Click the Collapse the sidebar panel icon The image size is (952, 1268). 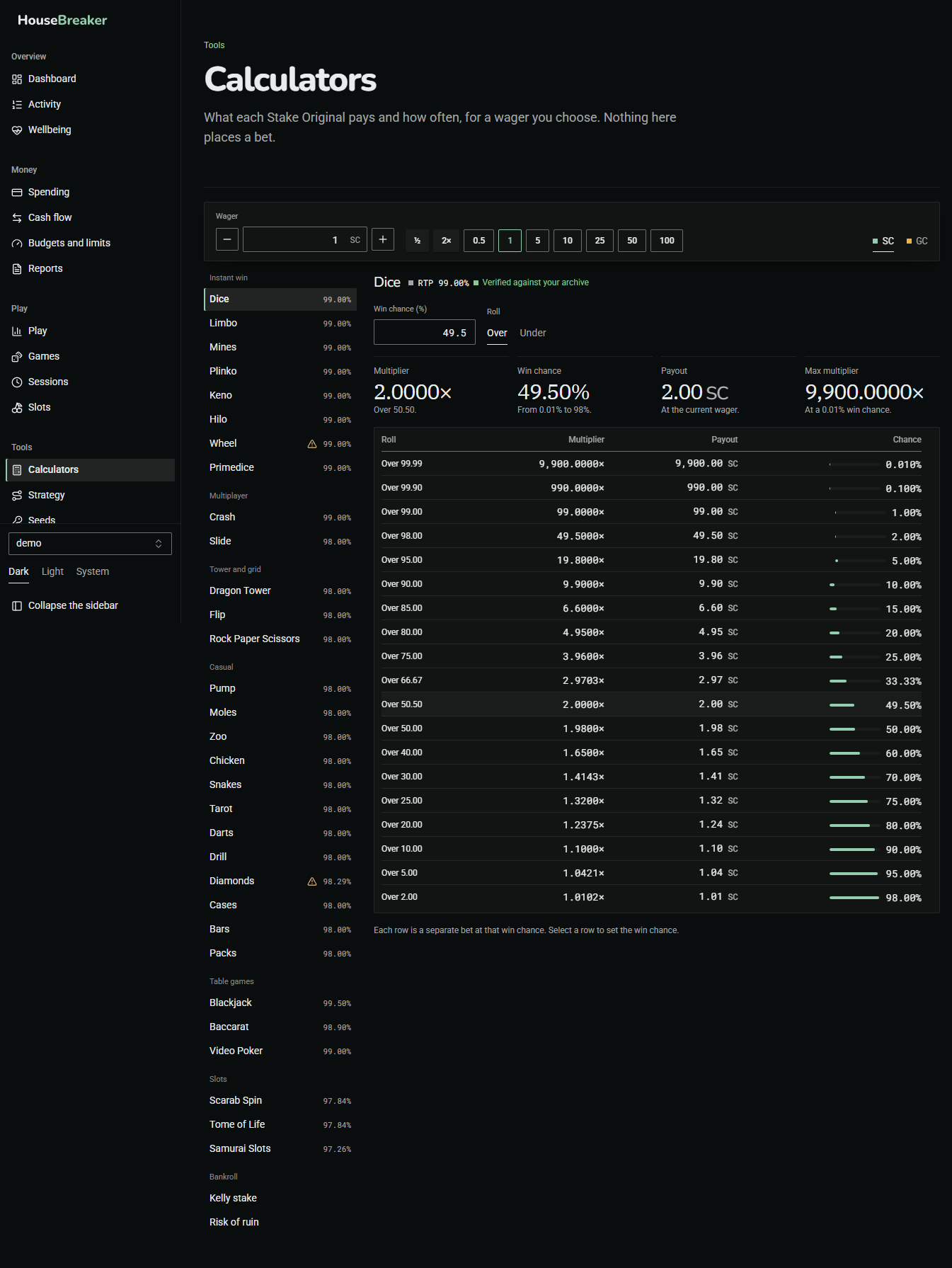coord(17,606)
